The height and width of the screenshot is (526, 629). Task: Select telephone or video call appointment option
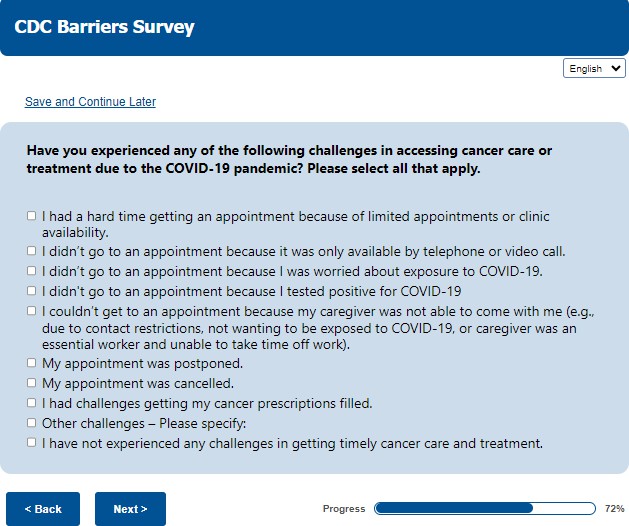32,252
